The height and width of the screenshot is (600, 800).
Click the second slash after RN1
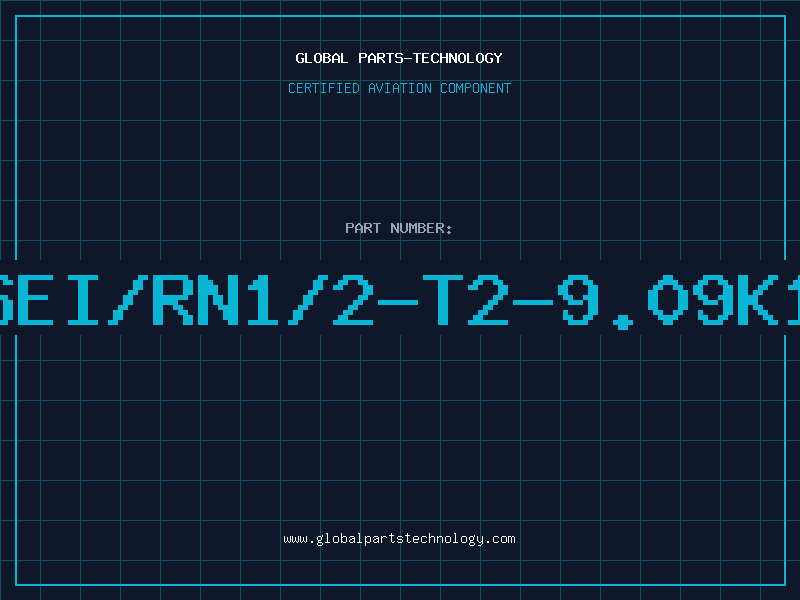coord(308,299)
